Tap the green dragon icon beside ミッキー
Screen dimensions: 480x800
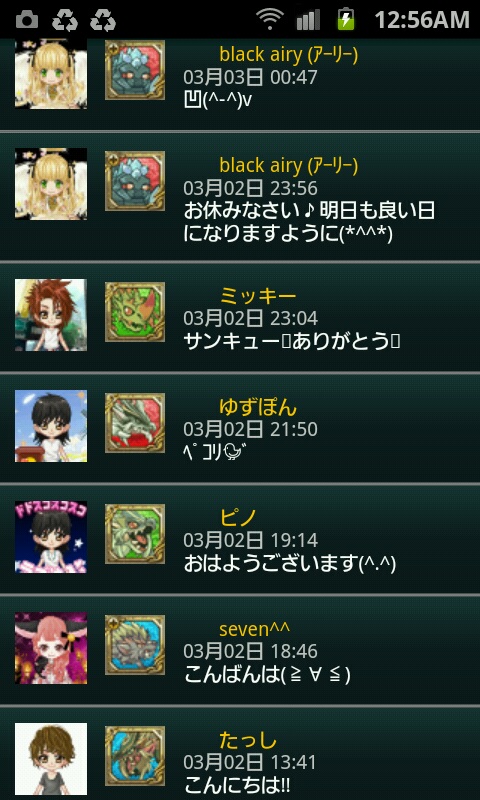pos(135,312)
